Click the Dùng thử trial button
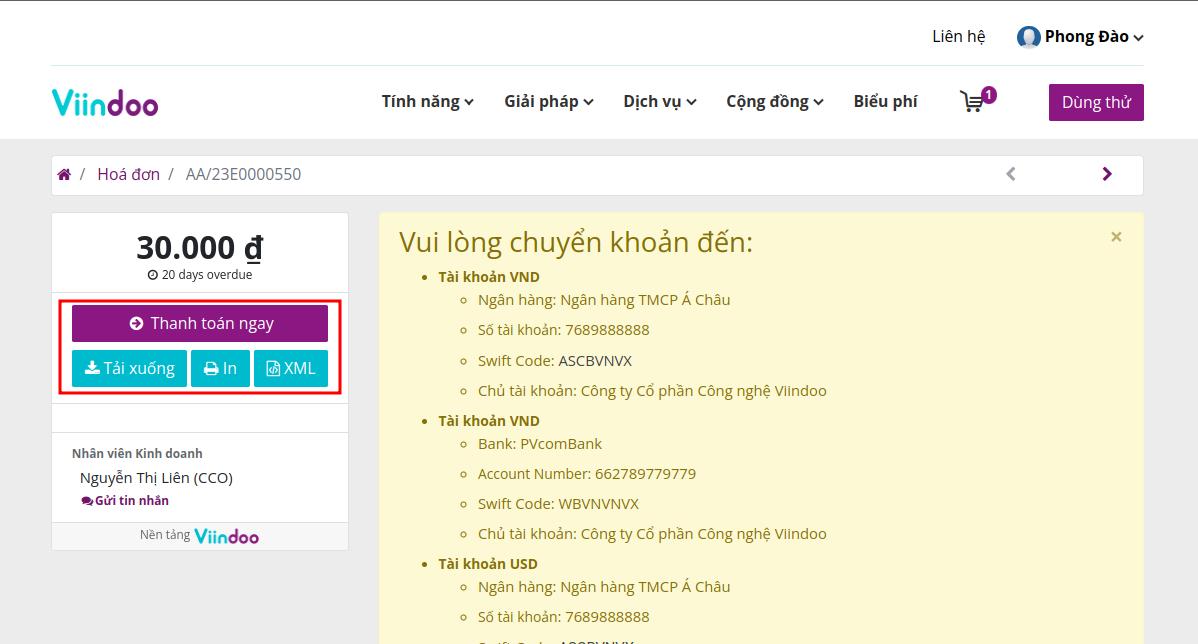This screenshot has width=1198, height=644. [1096, 102]
